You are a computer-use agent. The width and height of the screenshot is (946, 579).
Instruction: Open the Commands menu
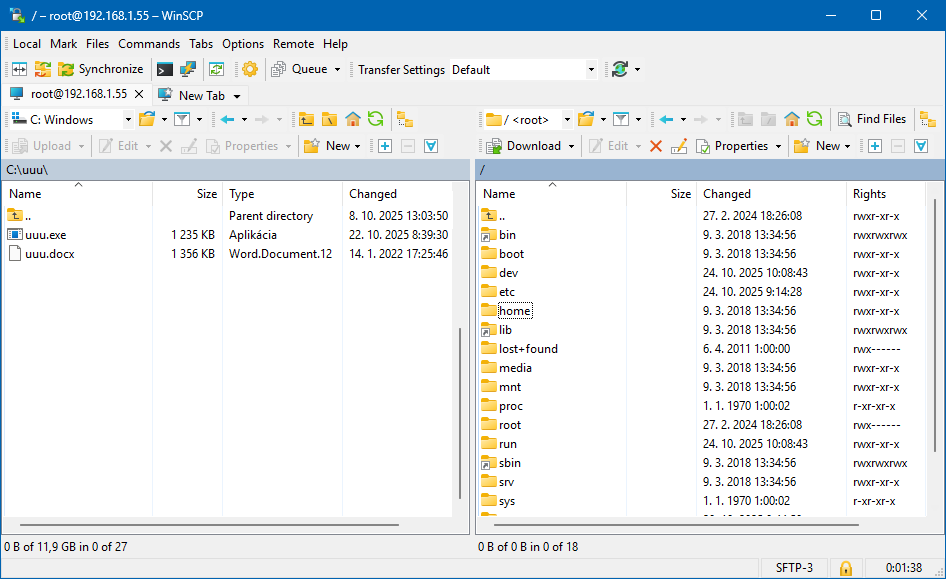pos(149,44)
